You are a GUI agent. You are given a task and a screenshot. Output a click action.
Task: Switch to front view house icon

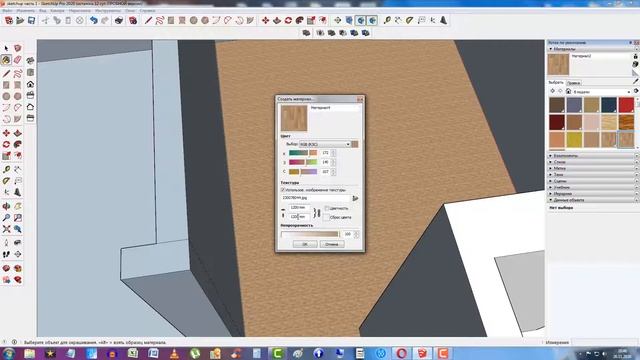[30, 84]
